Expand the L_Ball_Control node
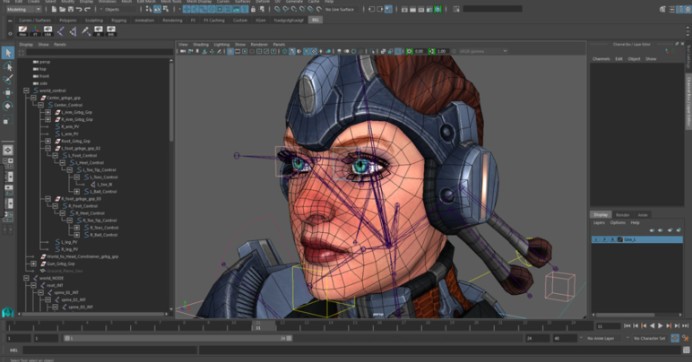The width and height of the screenshot is (692, 362). point(77,192)
